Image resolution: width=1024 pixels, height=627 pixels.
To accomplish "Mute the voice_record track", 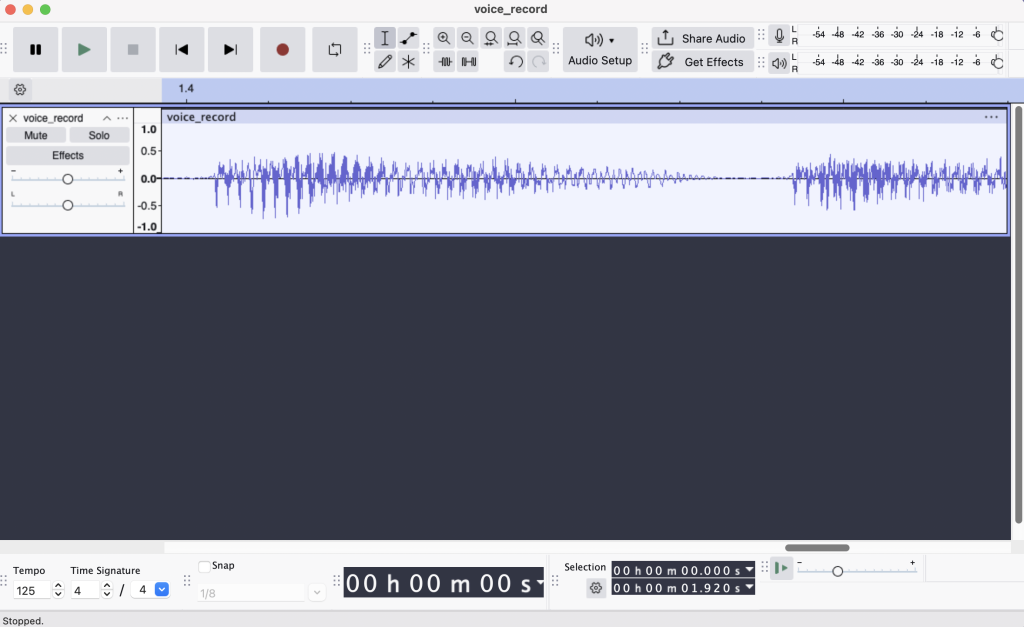I will 36,135.
